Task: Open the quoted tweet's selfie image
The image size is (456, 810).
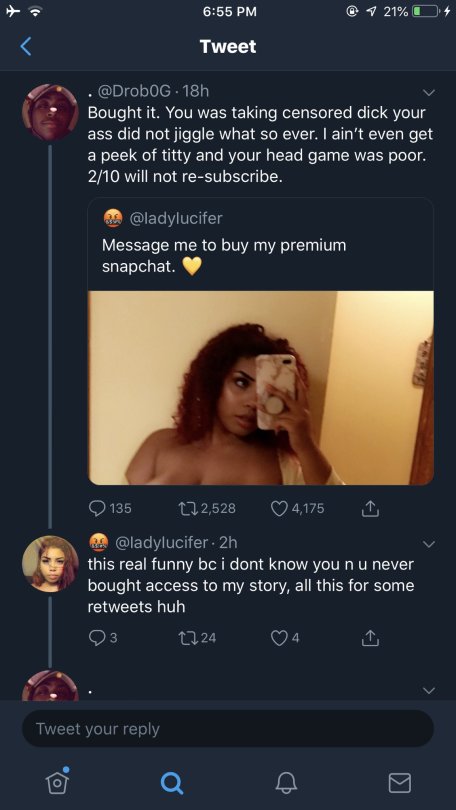Action: click(261, 387)
